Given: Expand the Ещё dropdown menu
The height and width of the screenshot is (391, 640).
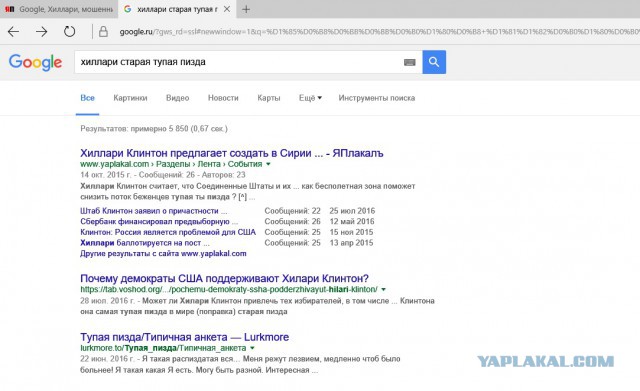Looking at the screenshot, I should tap(310, 98).
